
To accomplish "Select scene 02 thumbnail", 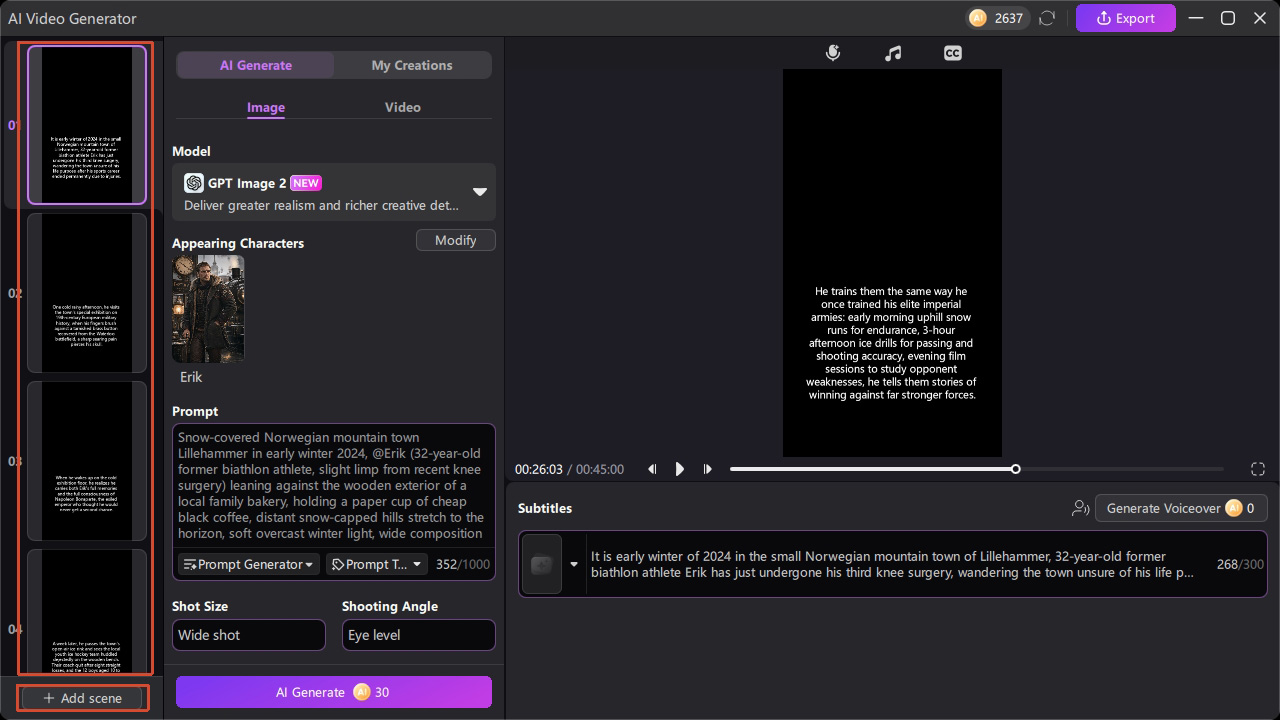I will [x=87, y=293].
